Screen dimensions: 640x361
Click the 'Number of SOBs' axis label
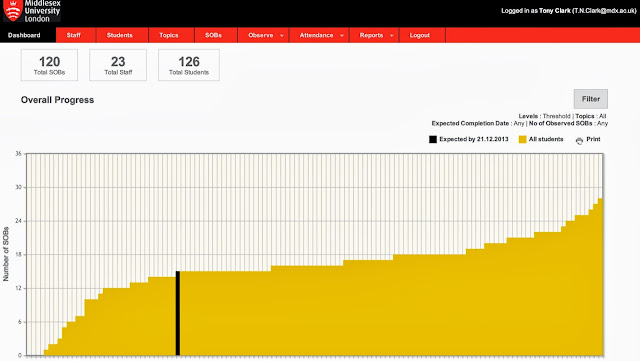tap(6, 254)
